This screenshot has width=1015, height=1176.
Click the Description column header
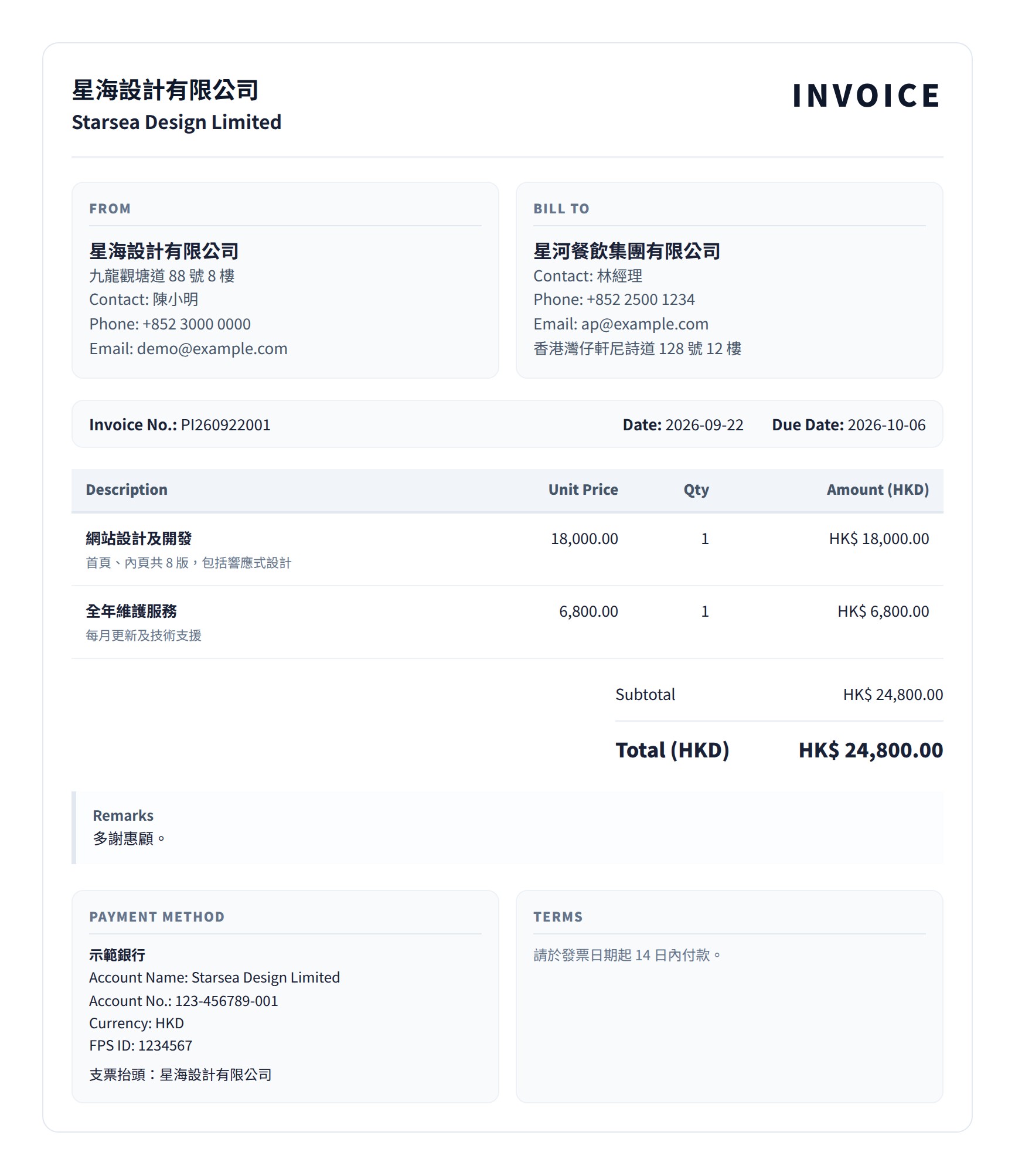click(x=127, y=490)
